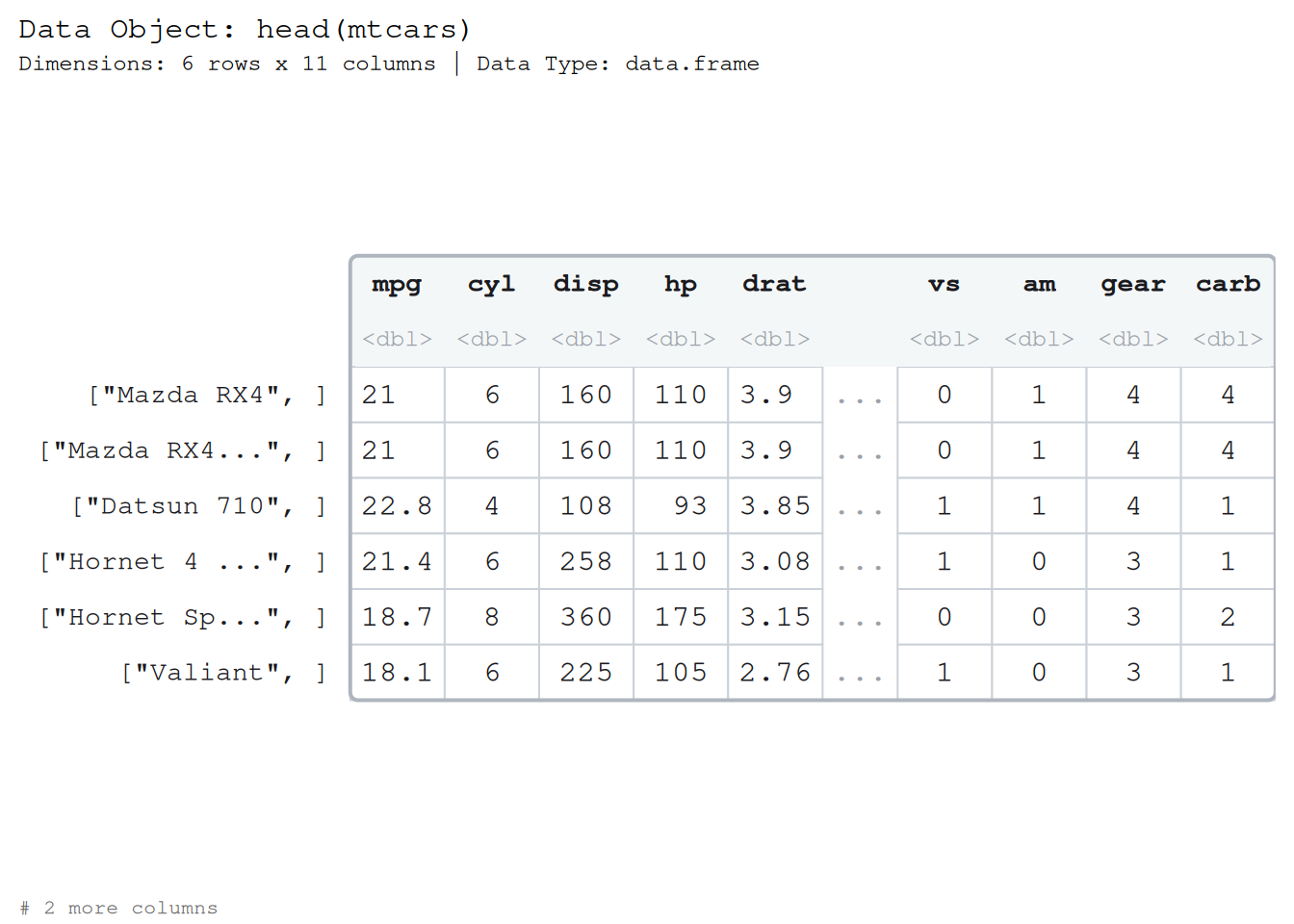Click the Mazda RX4 row label

coord(207,396)
